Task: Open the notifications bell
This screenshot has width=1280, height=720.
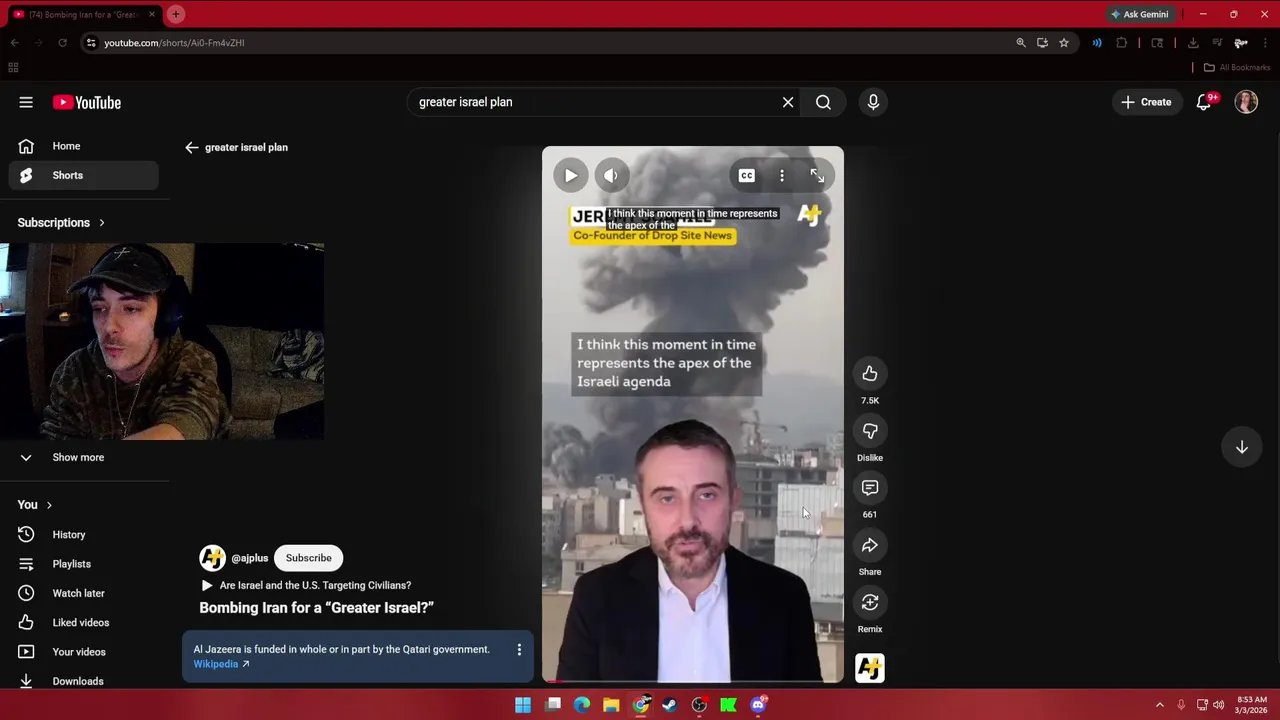Action: tap(1204, 102)
